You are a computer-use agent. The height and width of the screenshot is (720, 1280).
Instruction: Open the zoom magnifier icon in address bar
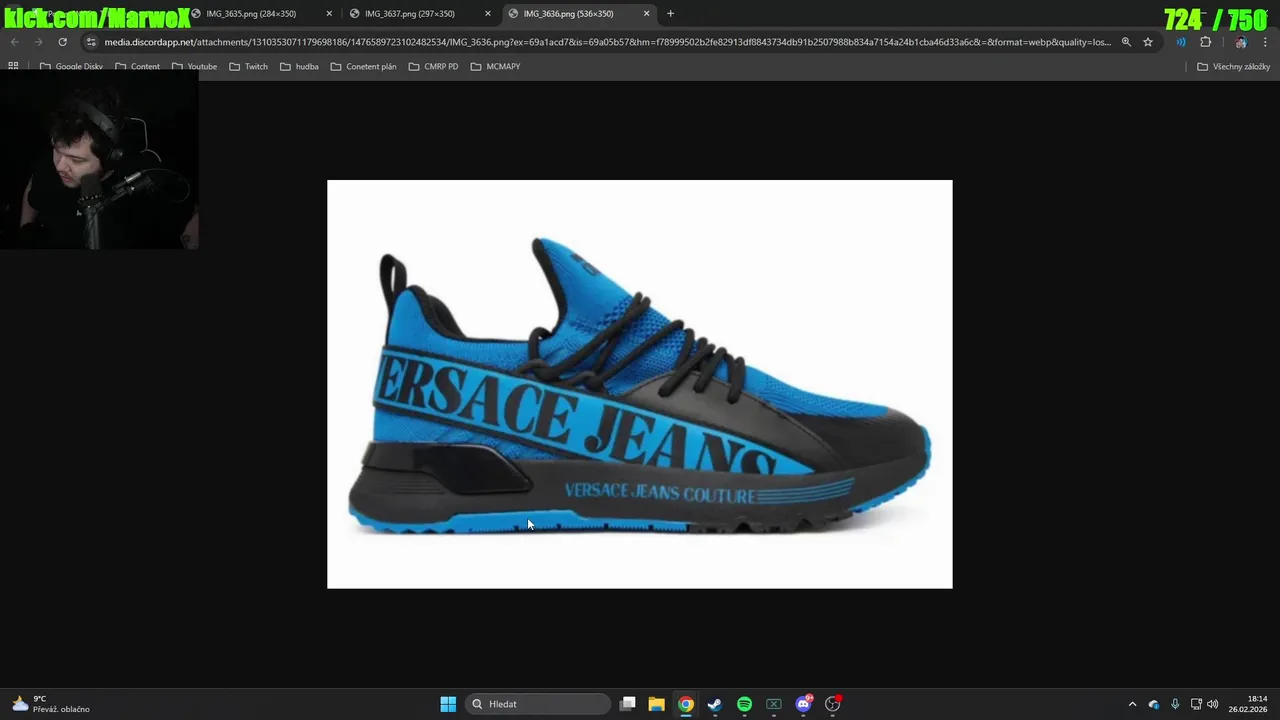[x=1126, y=42]
